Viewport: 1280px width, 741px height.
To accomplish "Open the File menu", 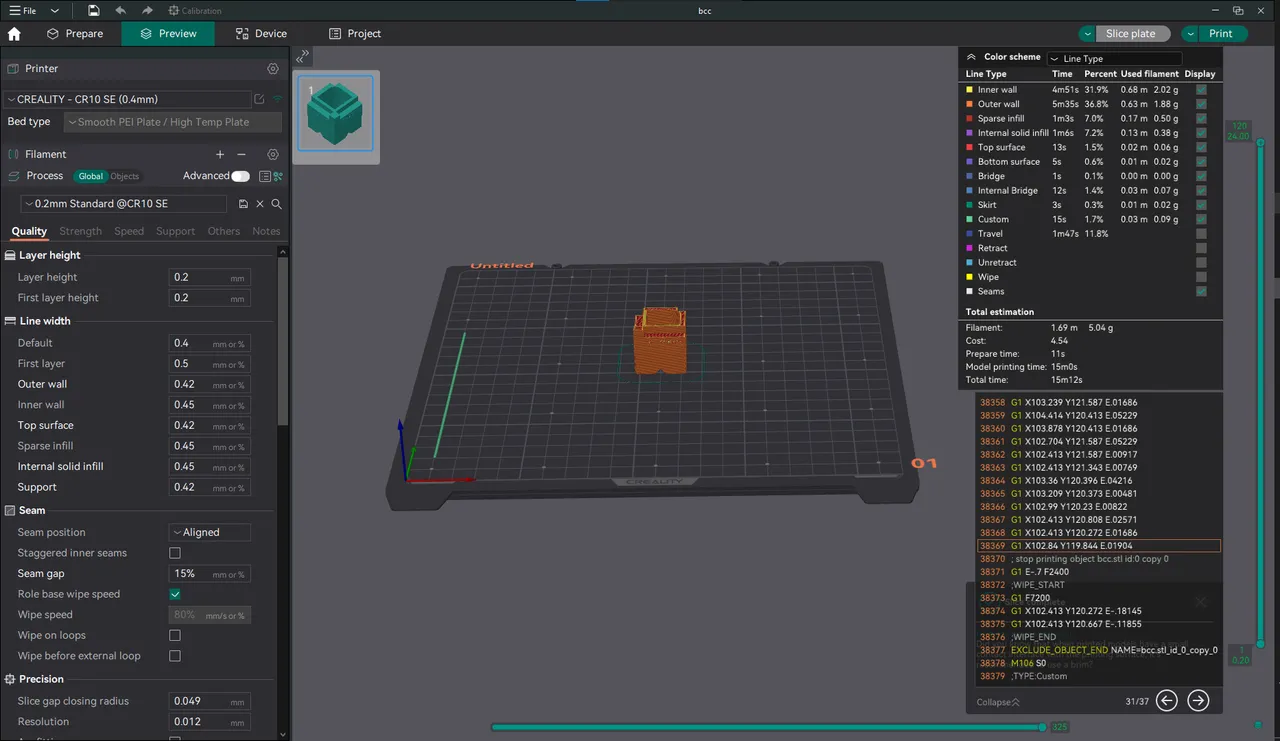I will [27, 10].
